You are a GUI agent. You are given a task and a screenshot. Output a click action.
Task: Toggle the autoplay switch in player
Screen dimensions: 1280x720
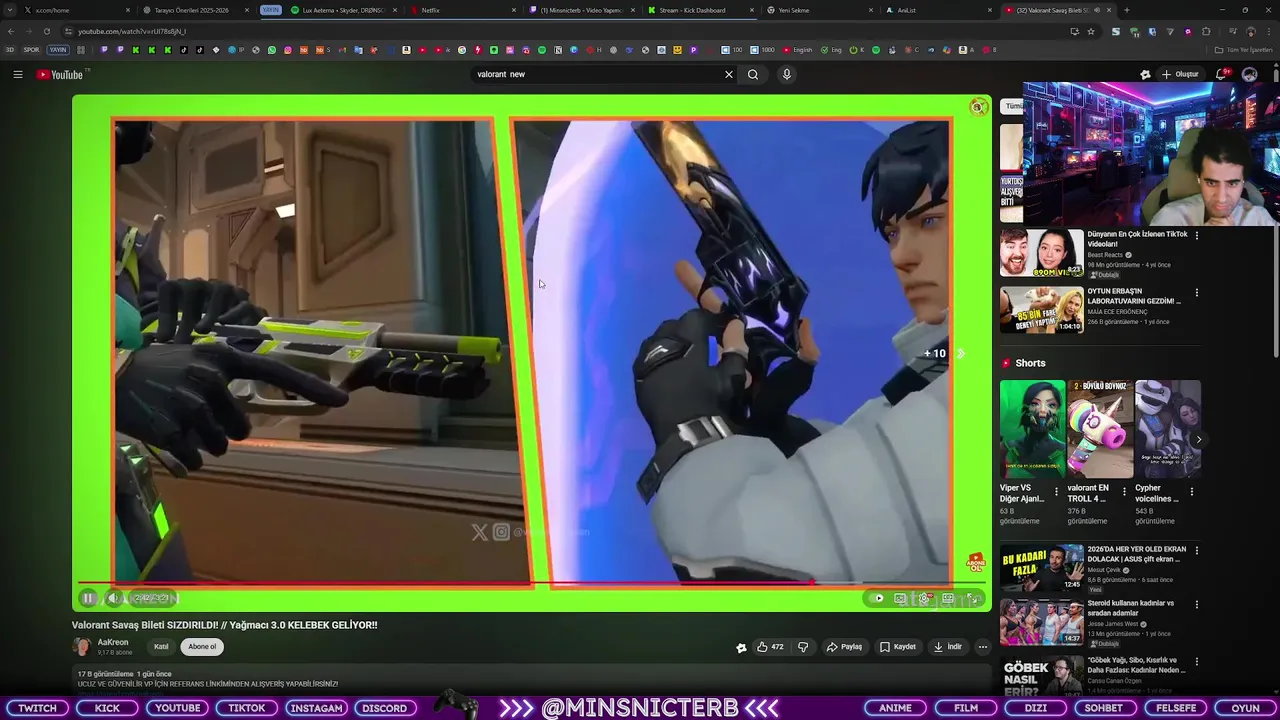tap(878, 598)
